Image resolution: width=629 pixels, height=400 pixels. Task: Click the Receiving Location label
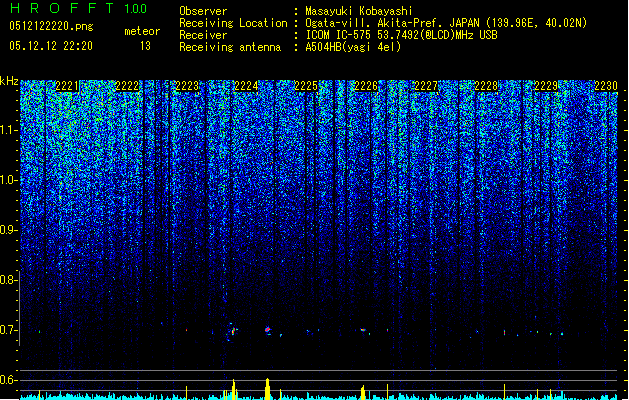(x=233, y=23)
